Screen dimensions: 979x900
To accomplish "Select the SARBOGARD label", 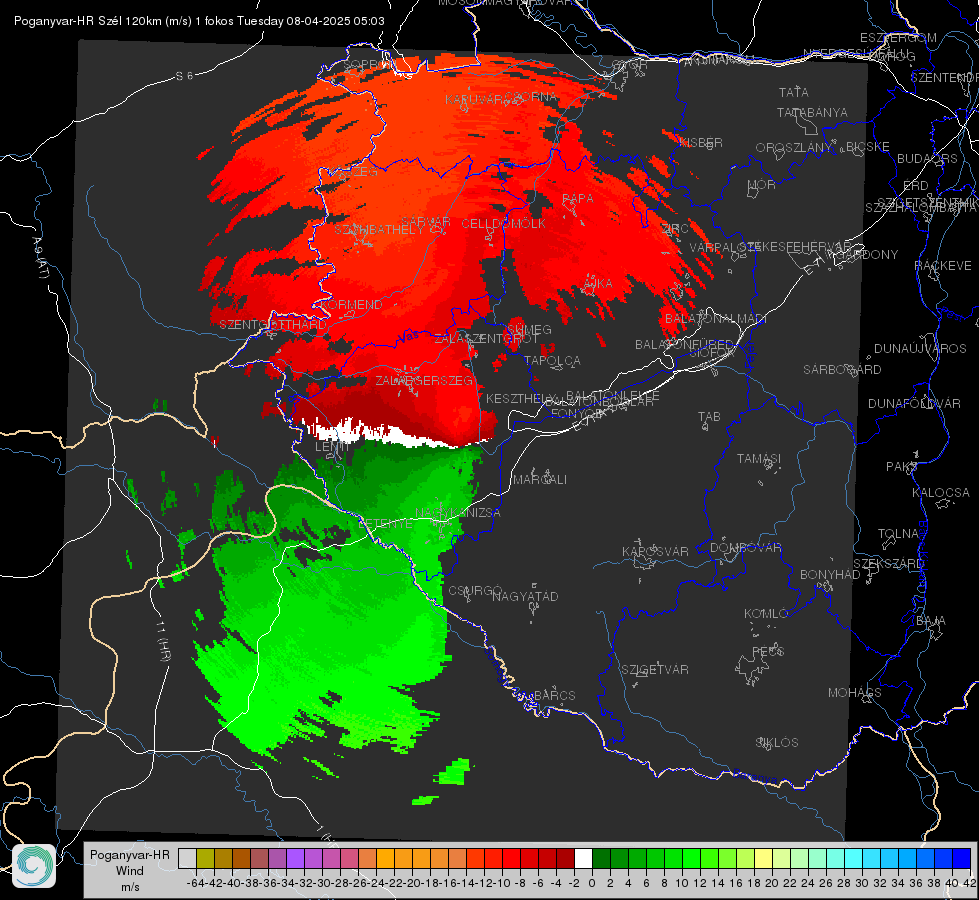I will (x=842, y=370).
